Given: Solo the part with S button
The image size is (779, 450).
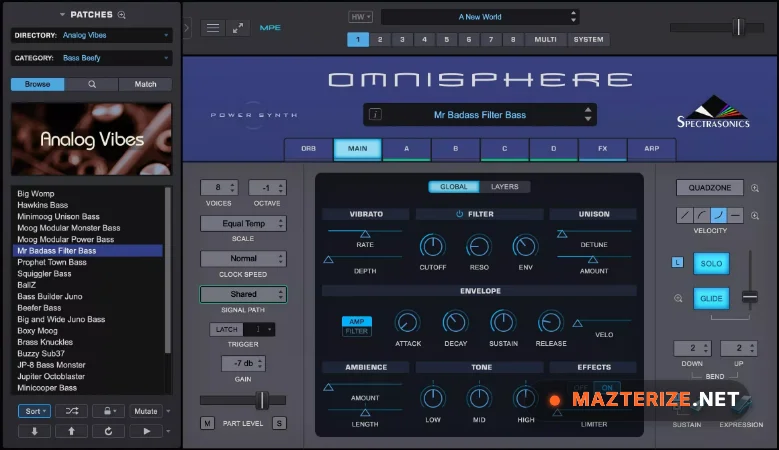Looking at the screenshot, I should [279, 423].
